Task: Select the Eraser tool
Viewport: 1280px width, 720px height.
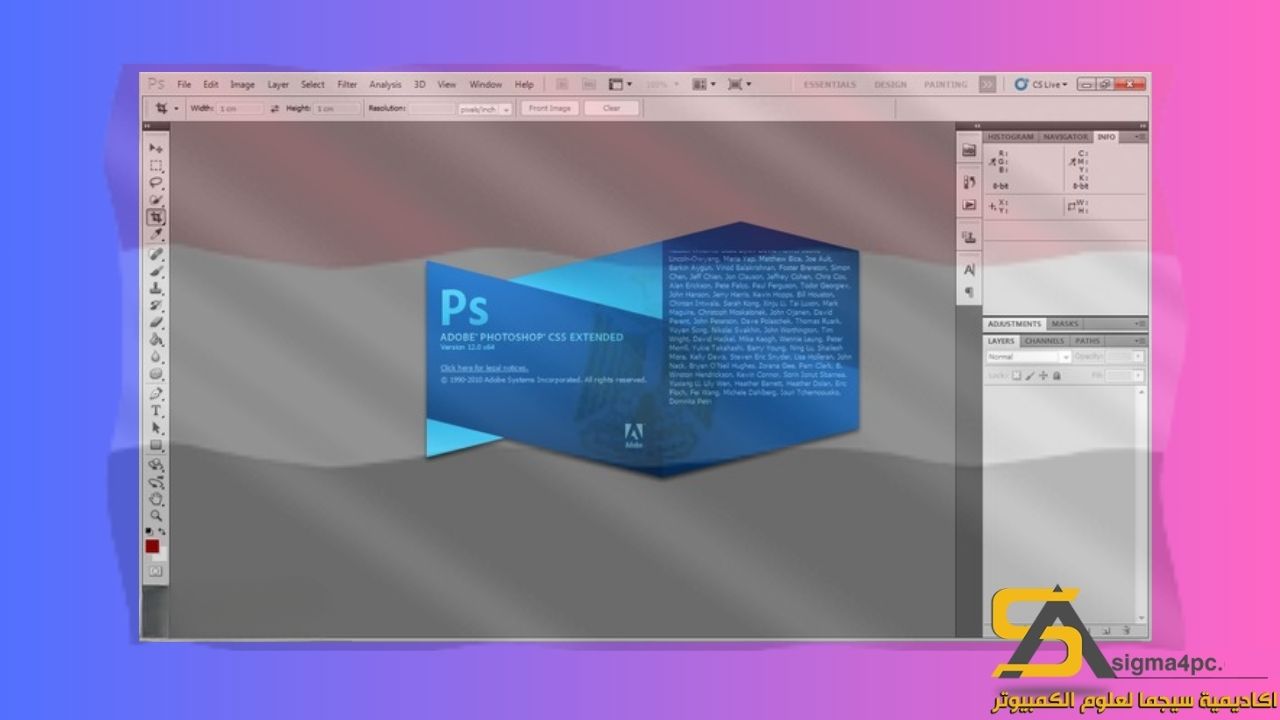Action: (x=157, y=322)
